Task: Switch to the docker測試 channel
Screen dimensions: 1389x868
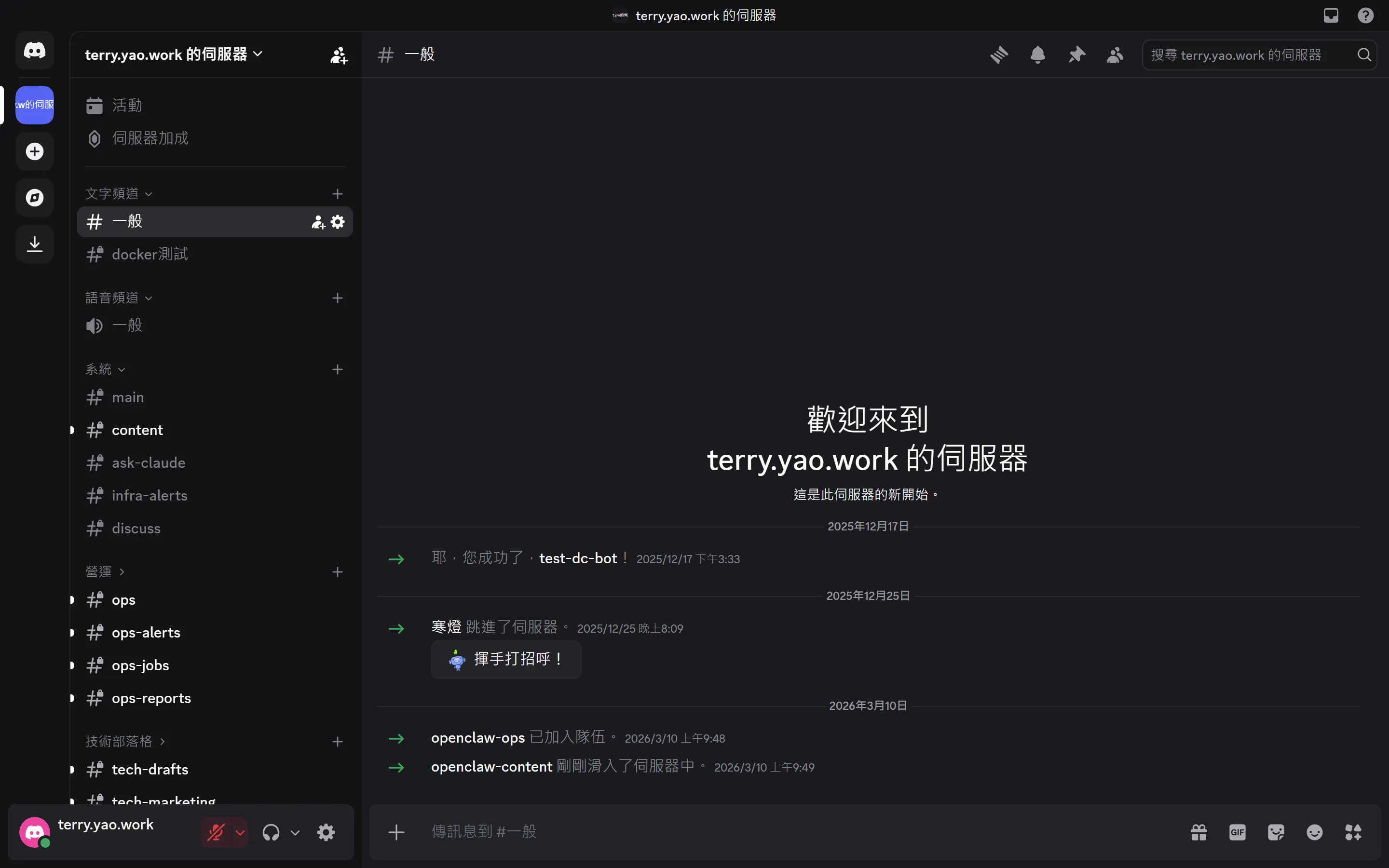Action: tap(215, 254)
